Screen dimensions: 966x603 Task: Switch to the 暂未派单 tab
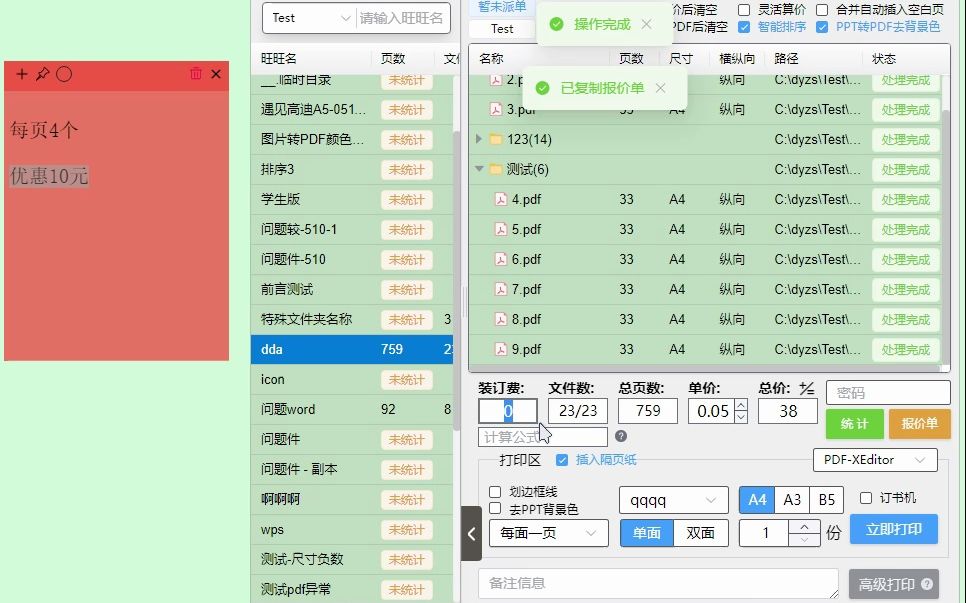[502, 7]
